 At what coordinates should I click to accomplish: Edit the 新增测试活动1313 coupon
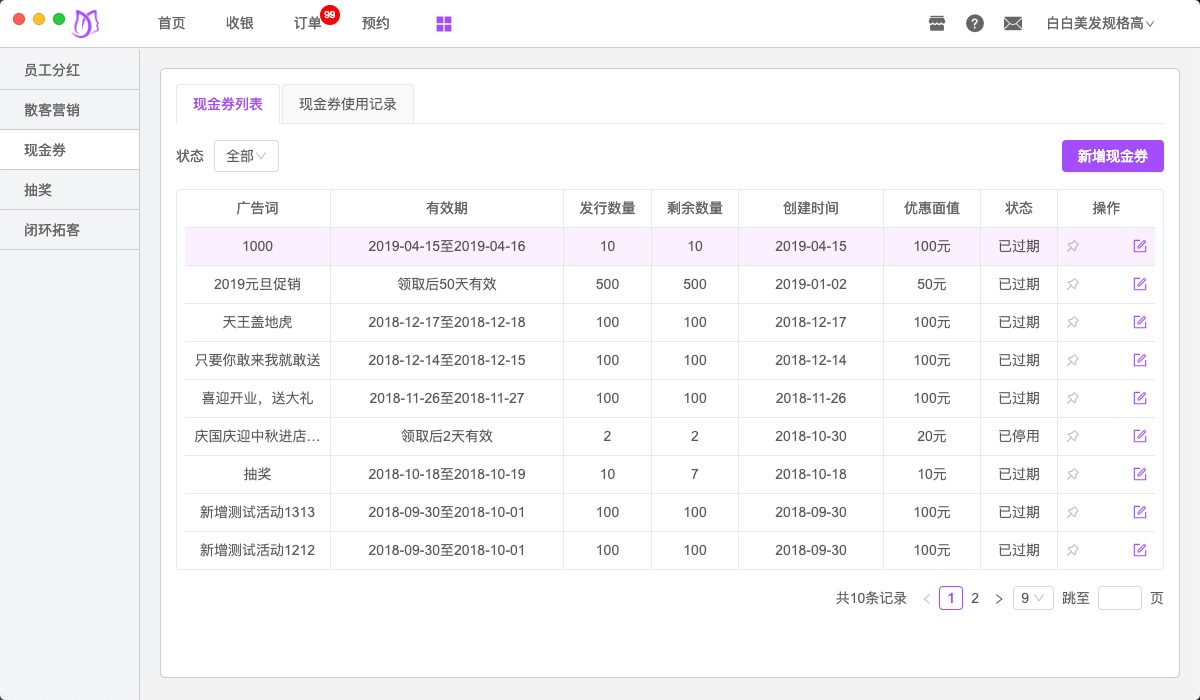click(1140, 512)
